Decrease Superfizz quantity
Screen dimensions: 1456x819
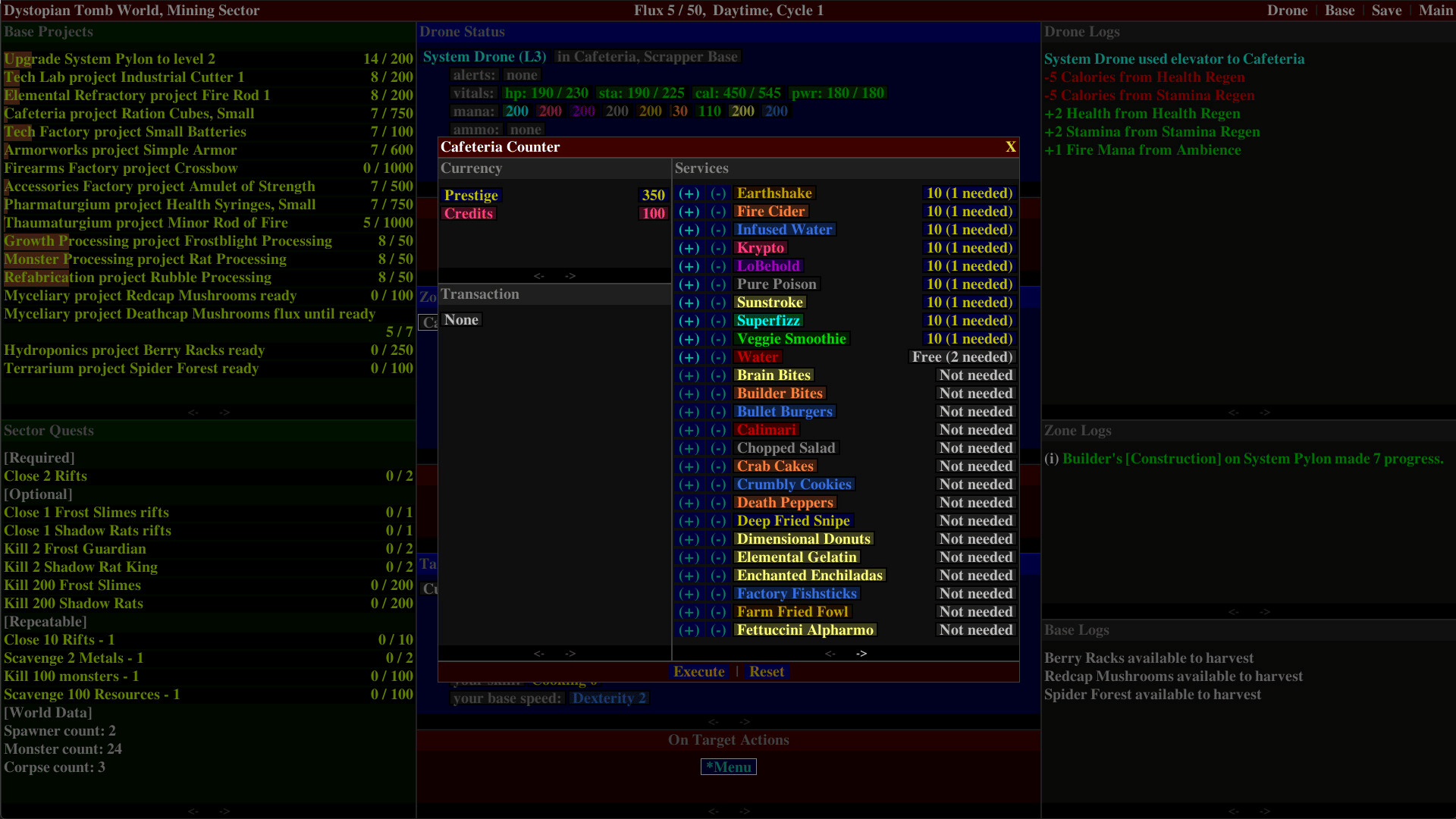point(718,321)
